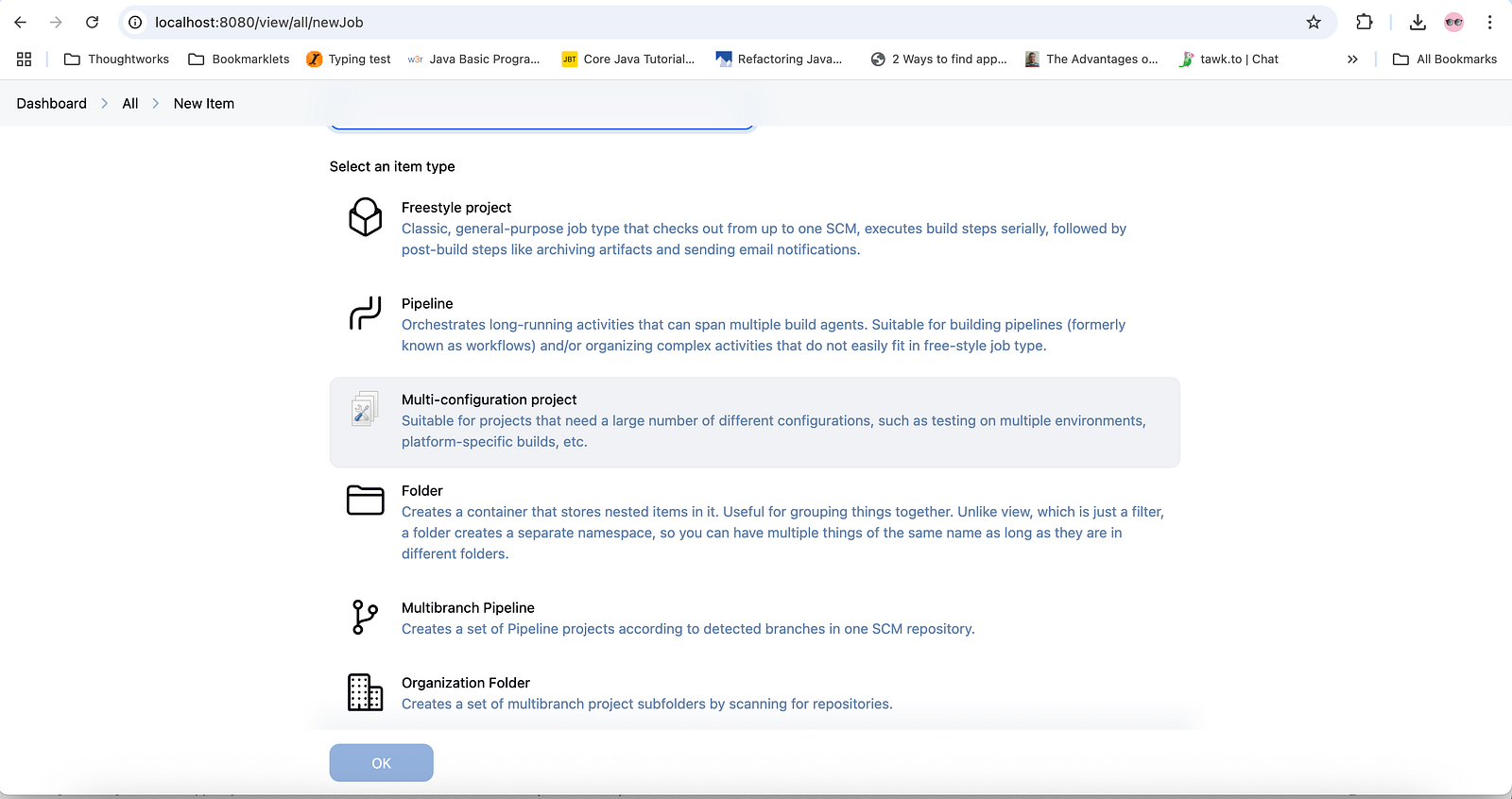Click the 'Select an item type' heading

[x=392, y=166]
